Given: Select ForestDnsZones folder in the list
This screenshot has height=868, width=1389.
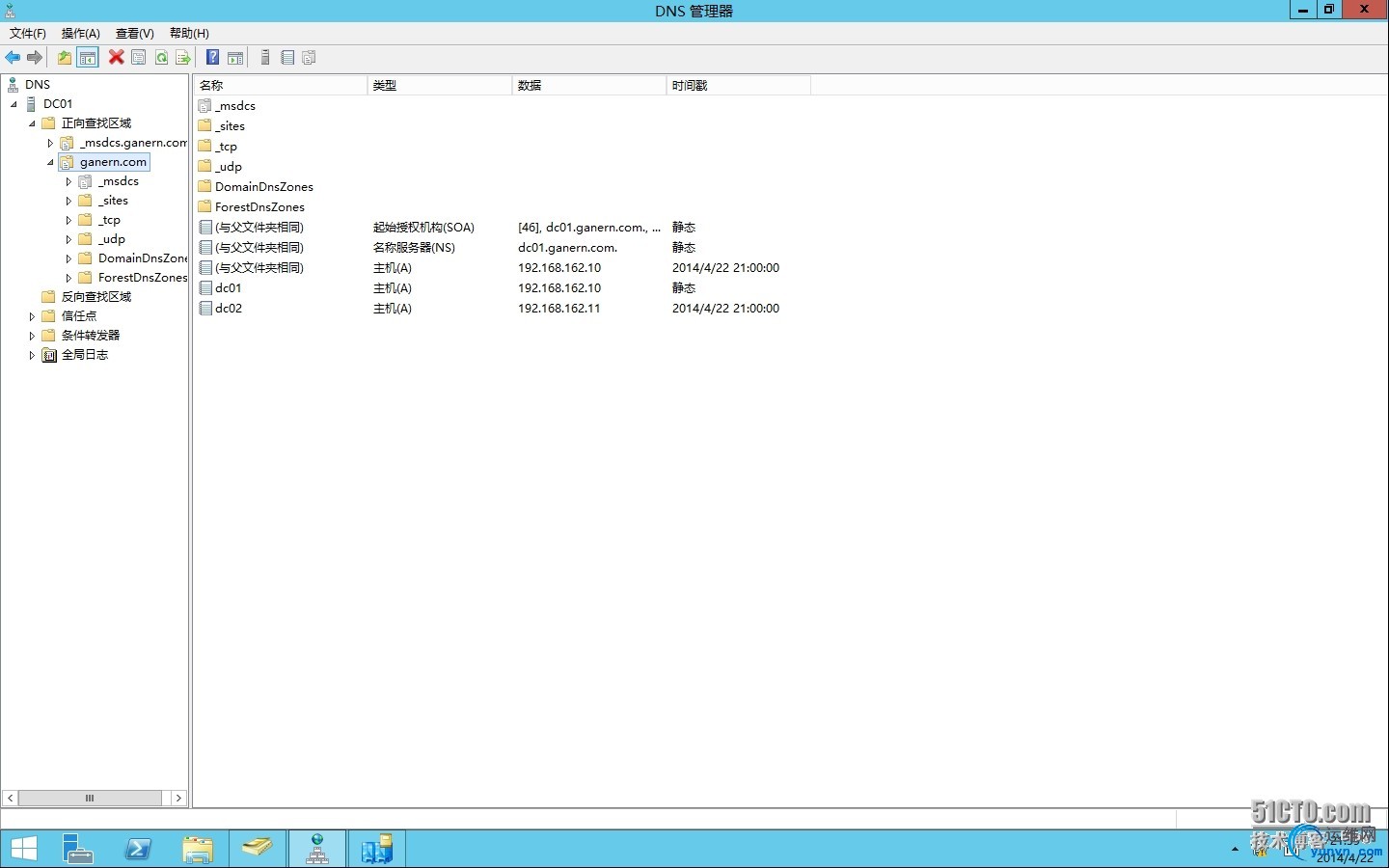Looking at the screenshot, I should coord(259,207).
